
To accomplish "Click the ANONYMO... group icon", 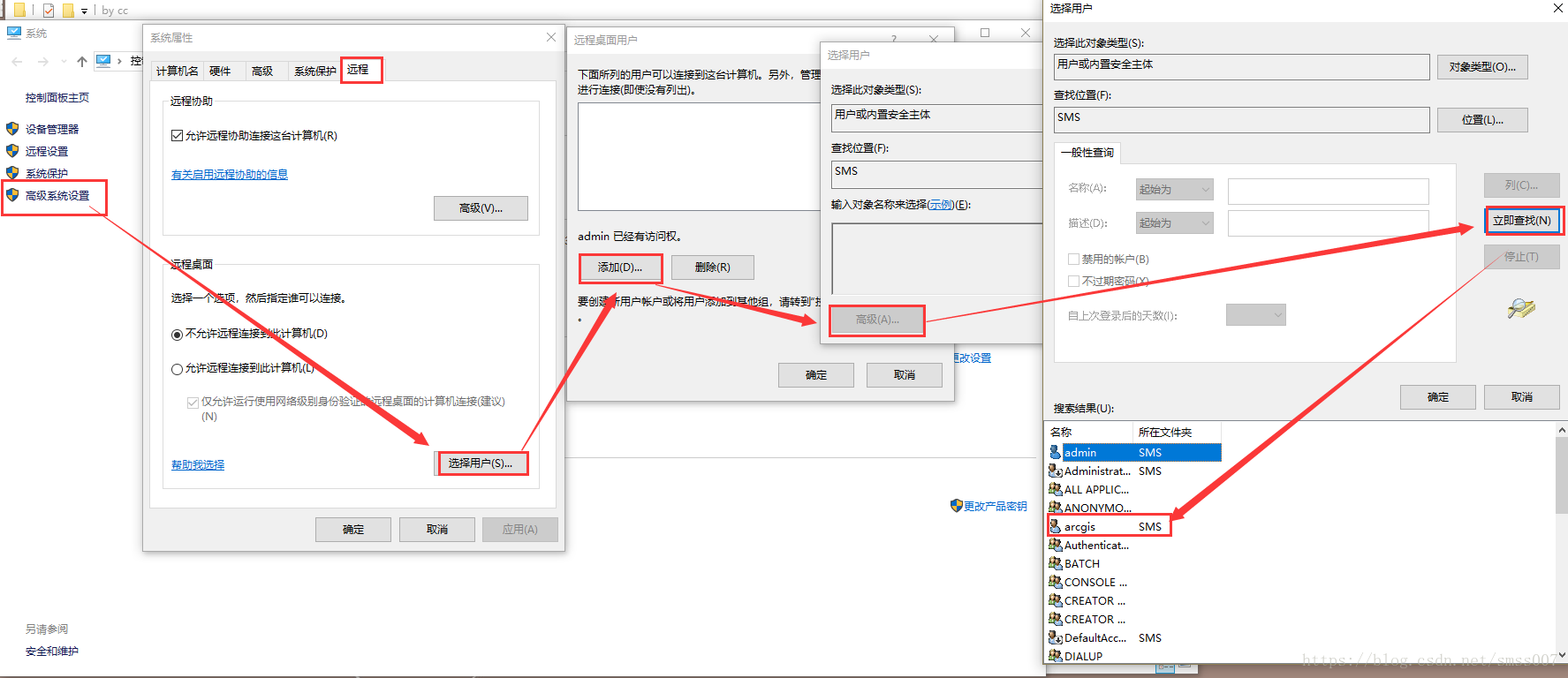I will [x=1055, y=508].
